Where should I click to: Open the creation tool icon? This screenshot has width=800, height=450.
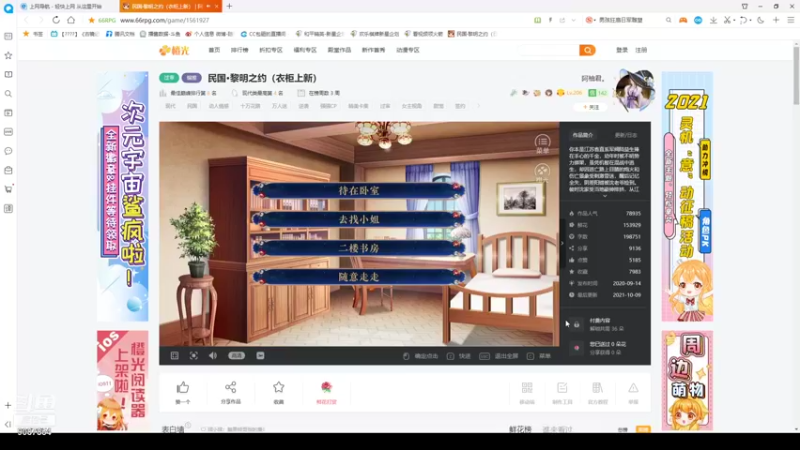click(x=562, y=388)
